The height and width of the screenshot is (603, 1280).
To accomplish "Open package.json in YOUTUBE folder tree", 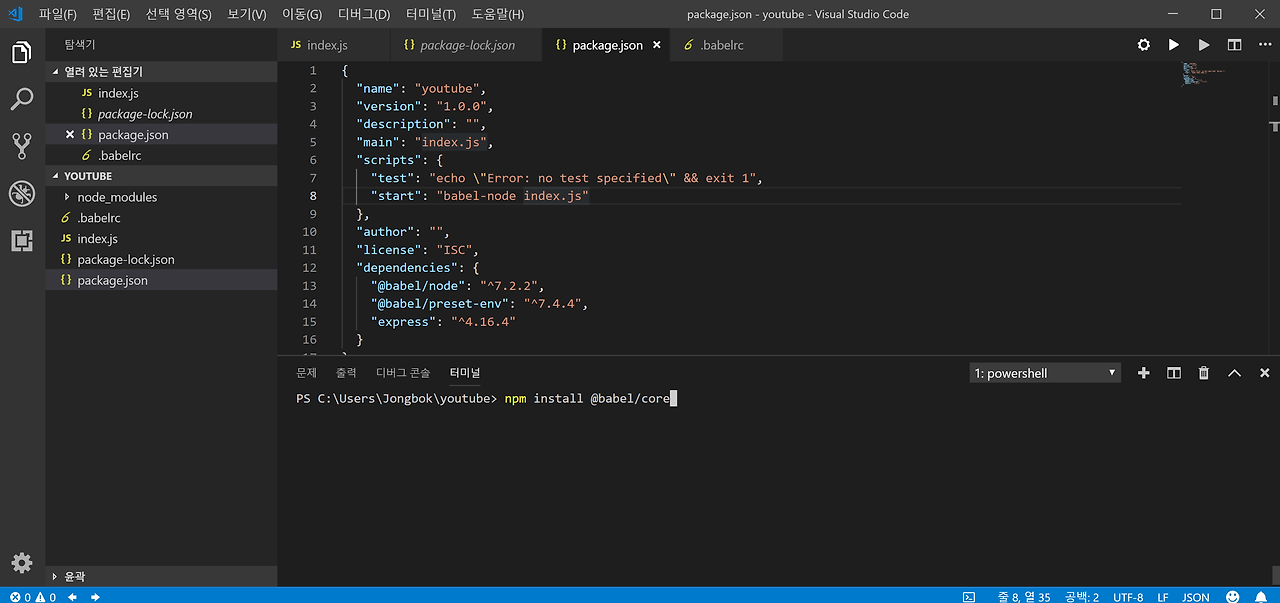I will [x=161, y=281].
